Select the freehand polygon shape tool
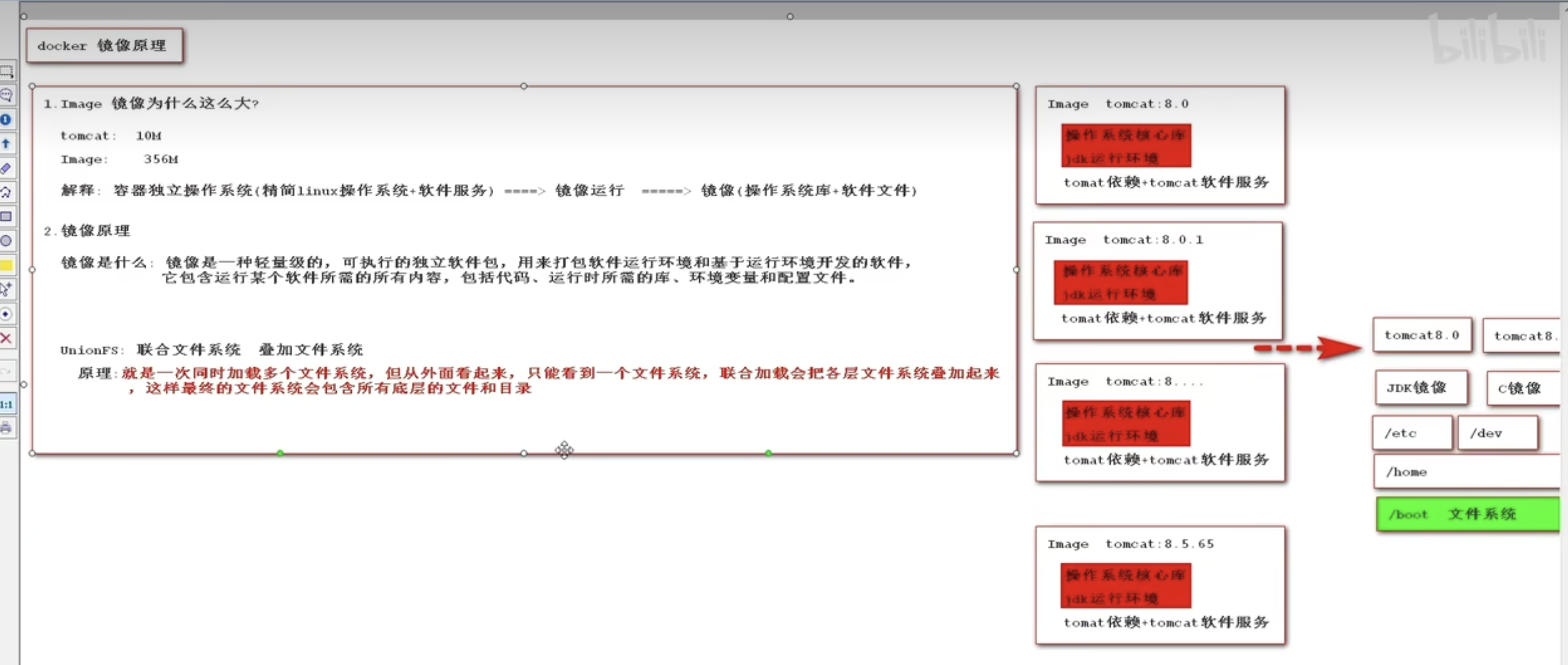The height and width of the screenshot is (665, 1568). [6, 192]
